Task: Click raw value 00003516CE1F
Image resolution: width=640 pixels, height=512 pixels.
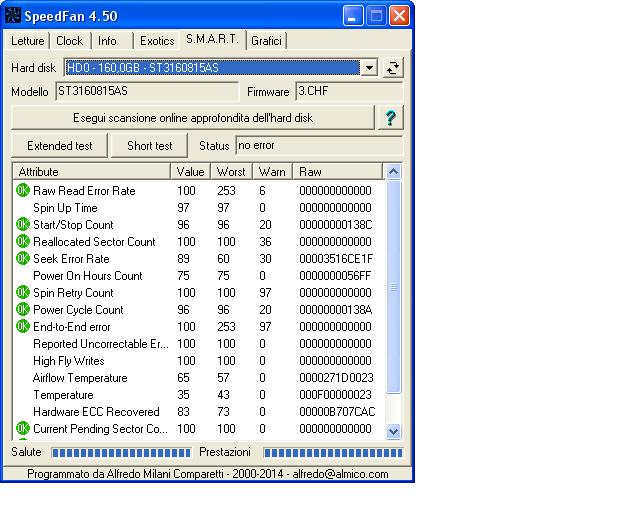Action: click(336, 258)
